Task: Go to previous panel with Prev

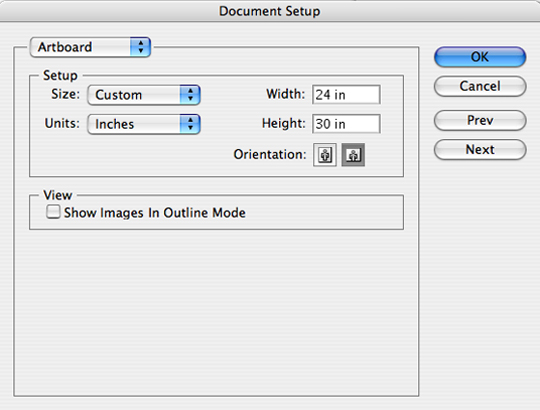Action: point(480,120)
